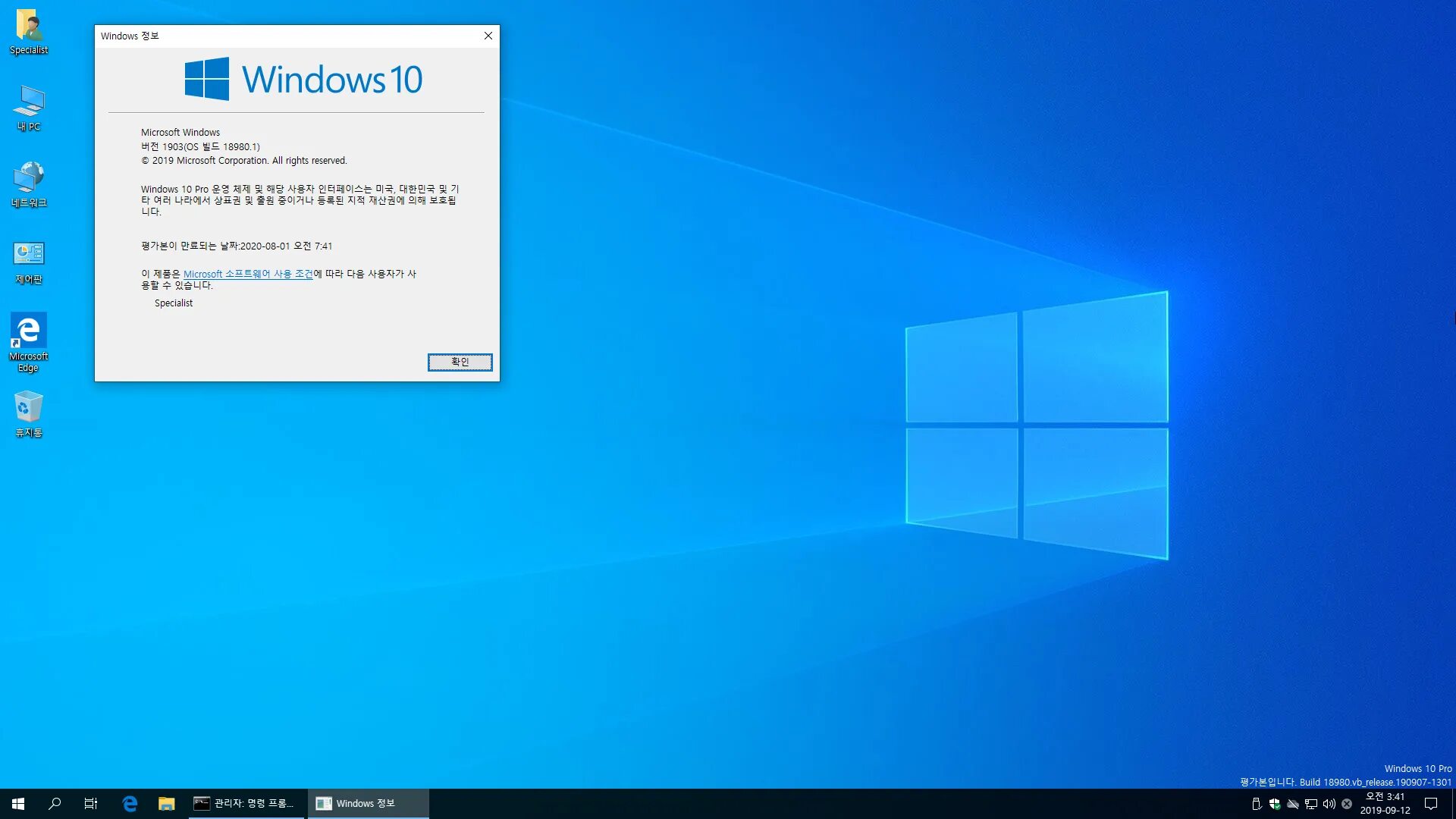Click the Windows Security shield tray icon

click(x=1275, y=804)
